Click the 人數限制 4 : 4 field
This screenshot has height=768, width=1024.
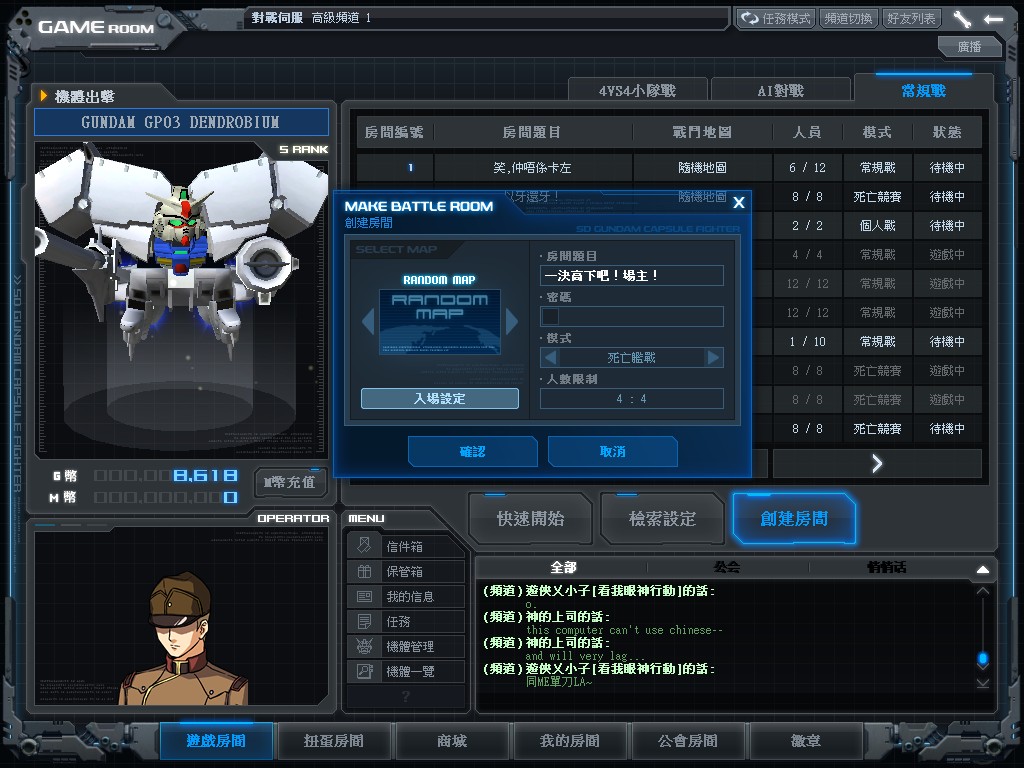point(632,398)
